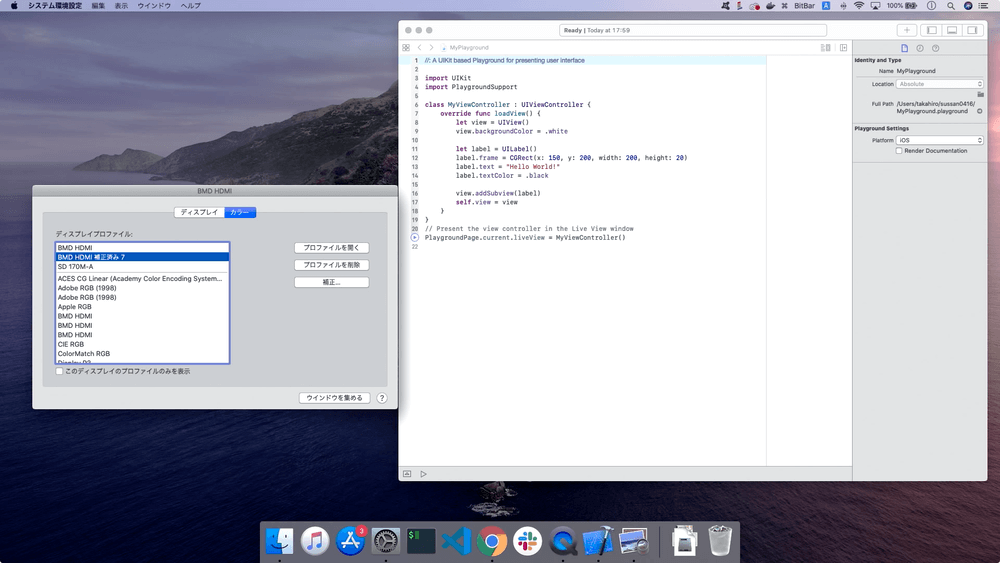The image size is (1000, 563).
Task: Click the line 21 run-to-here icon
Action: tap(415, 238)
